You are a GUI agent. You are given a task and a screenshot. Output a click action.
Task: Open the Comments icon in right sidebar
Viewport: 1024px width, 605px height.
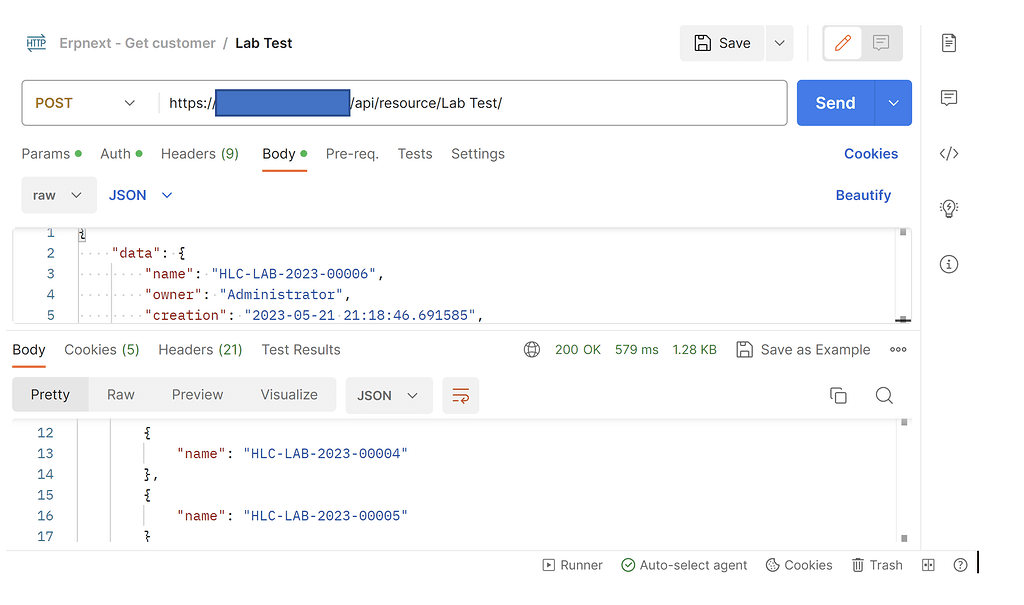(x=949, y=98)
